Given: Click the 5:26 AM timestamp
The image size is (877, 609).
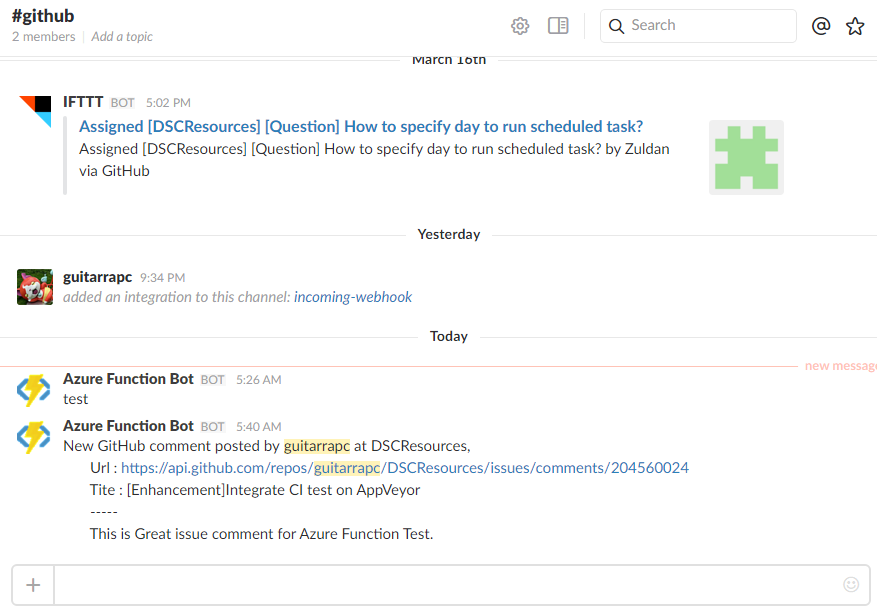Looking at the screenshot, I should tap(258, 380).
